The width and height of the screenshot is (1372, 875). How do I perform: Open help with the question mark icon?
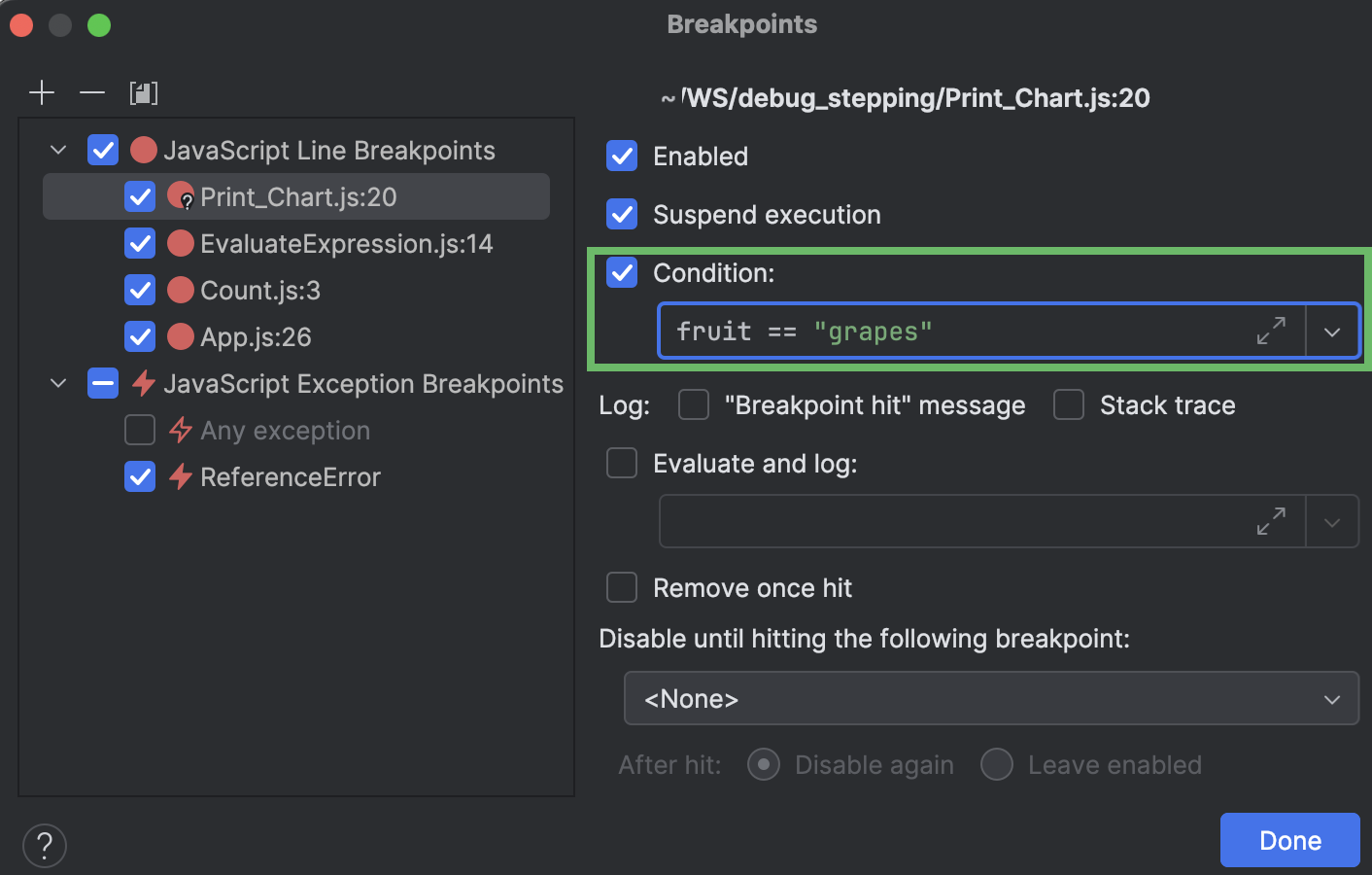tap(45, 846)
